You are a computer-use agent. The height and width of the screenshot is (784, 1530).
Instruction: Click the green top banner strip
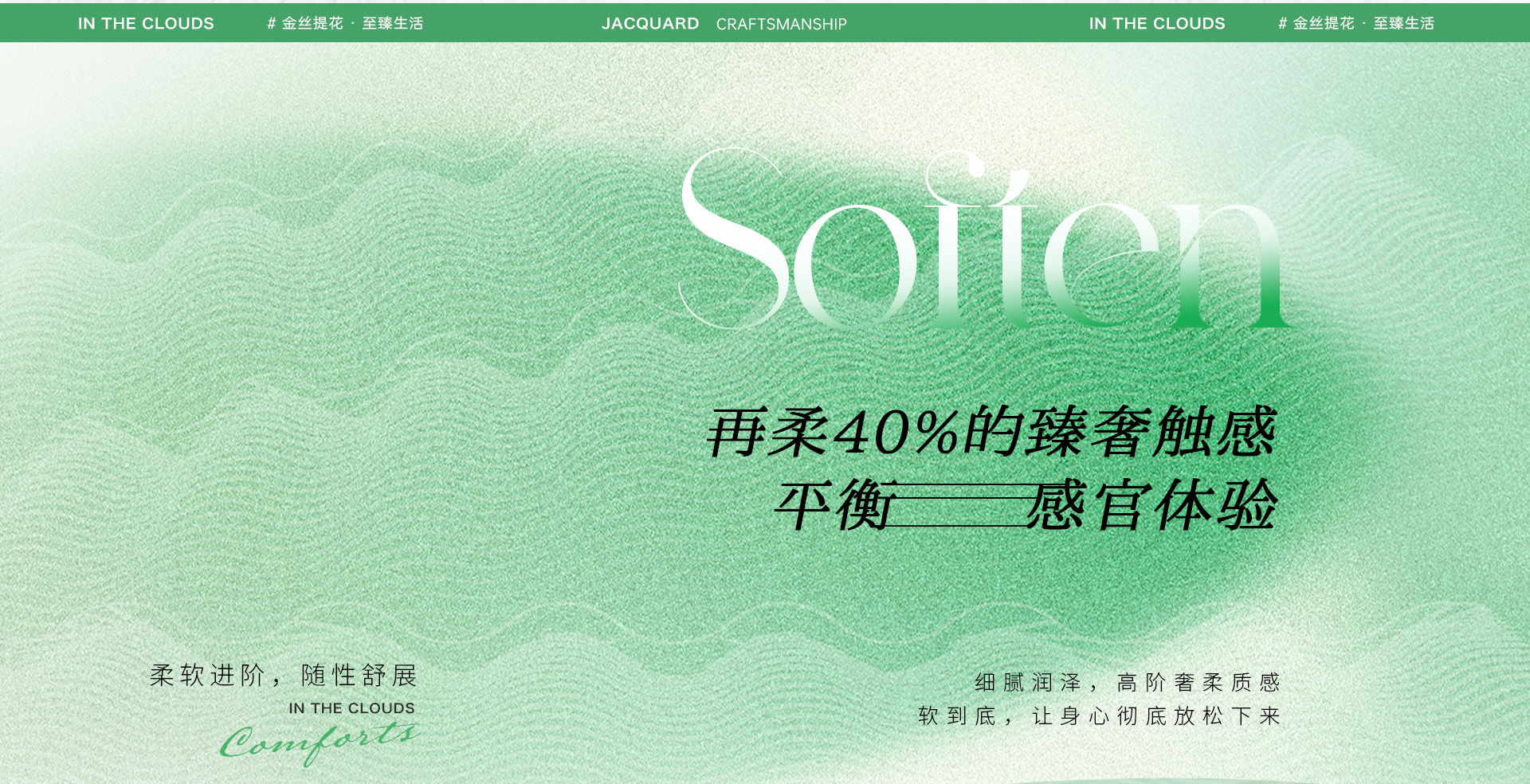click(x=765, y=22)
